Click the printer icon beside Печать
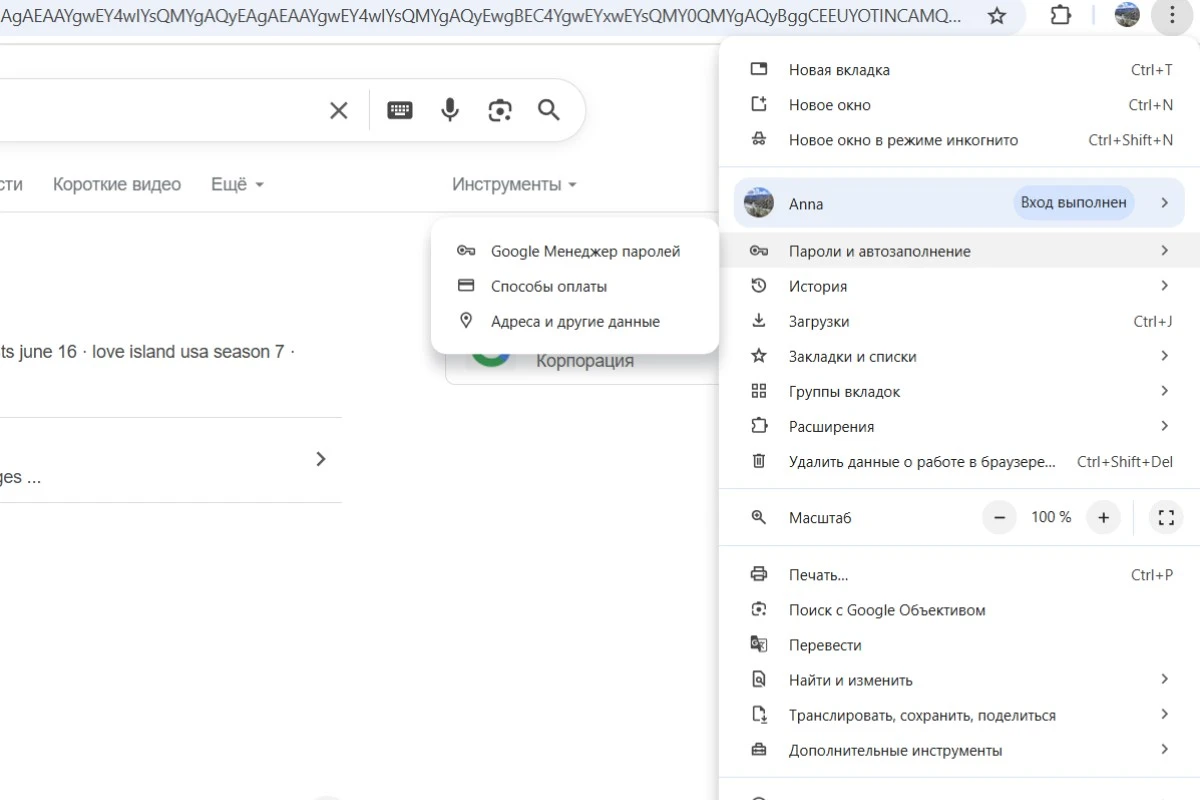The height and width of the screenshot is (800, 1200). (x=759, y=574)
